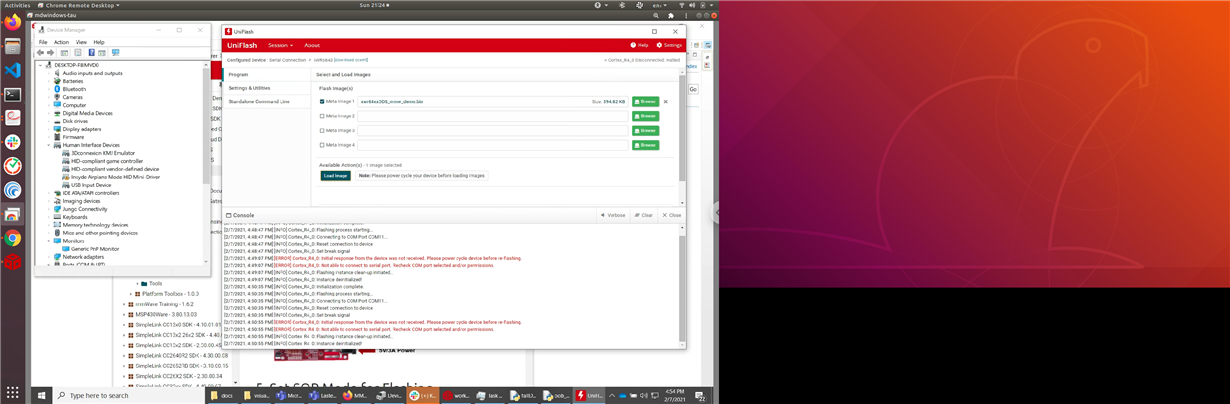This screenshot has width=1230, height=404.
Task: Expand the Network adapters node
Action: pos(49,257)
